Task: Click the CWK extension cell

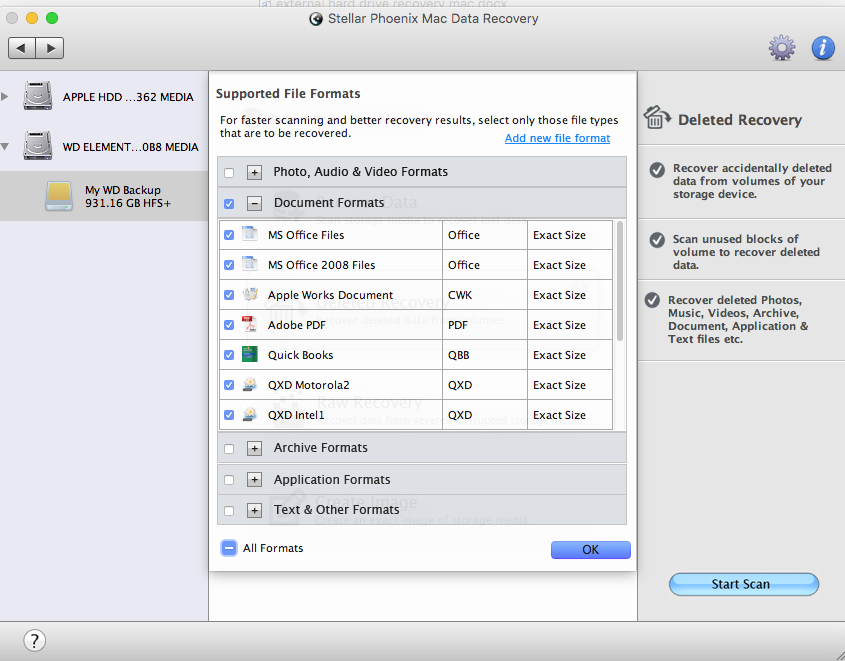Action: point(484,295)
